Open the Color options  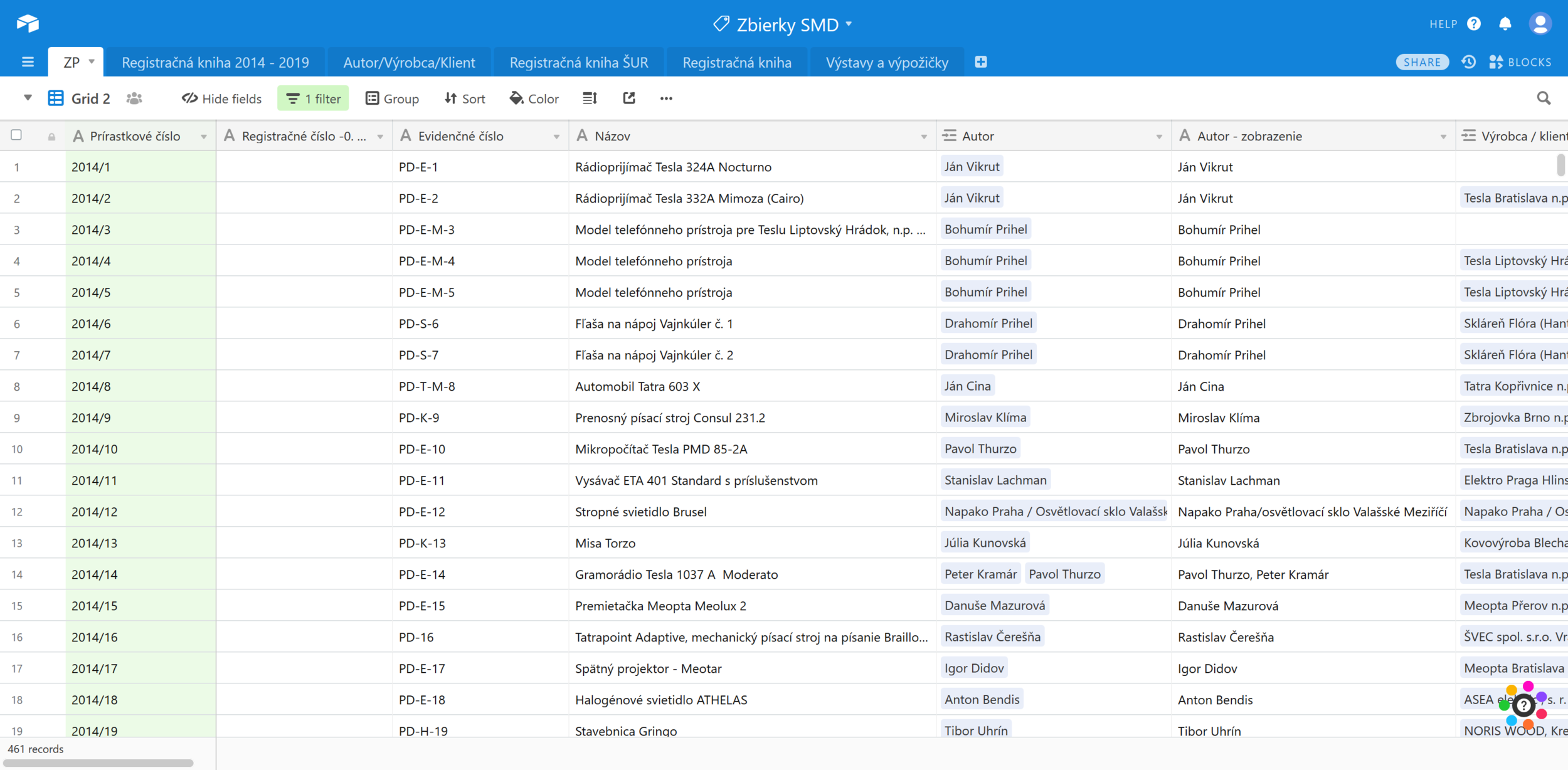tap(534, 98)
